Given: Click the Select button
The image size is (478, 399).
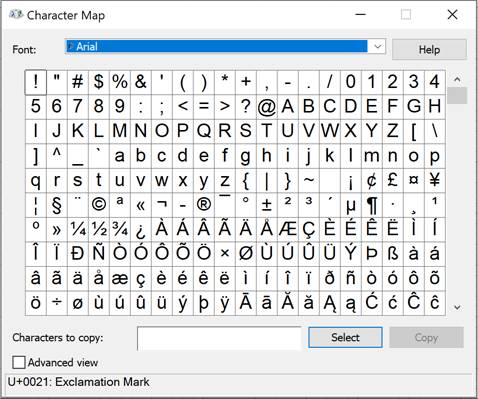Looking at the screenshot, I should pyautogui.click(x=345, y=337).
